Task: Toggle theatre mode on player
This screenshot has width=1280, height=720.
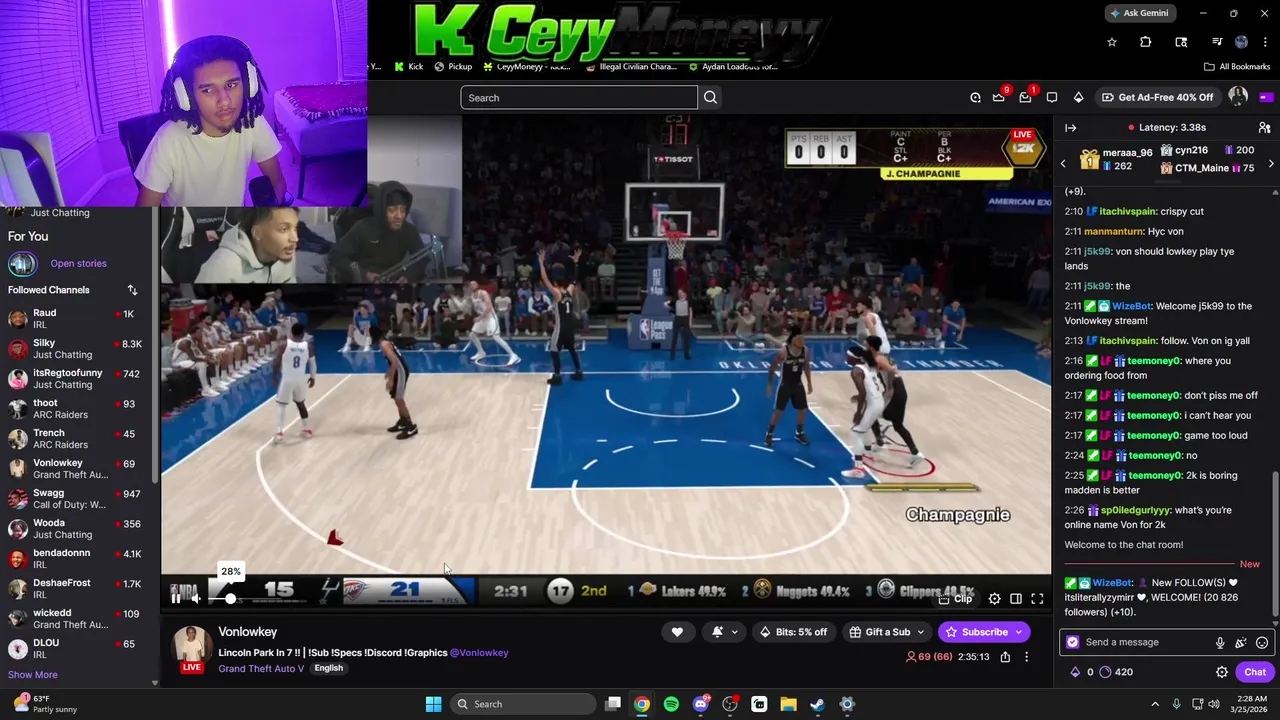Action: [1016, 599]
